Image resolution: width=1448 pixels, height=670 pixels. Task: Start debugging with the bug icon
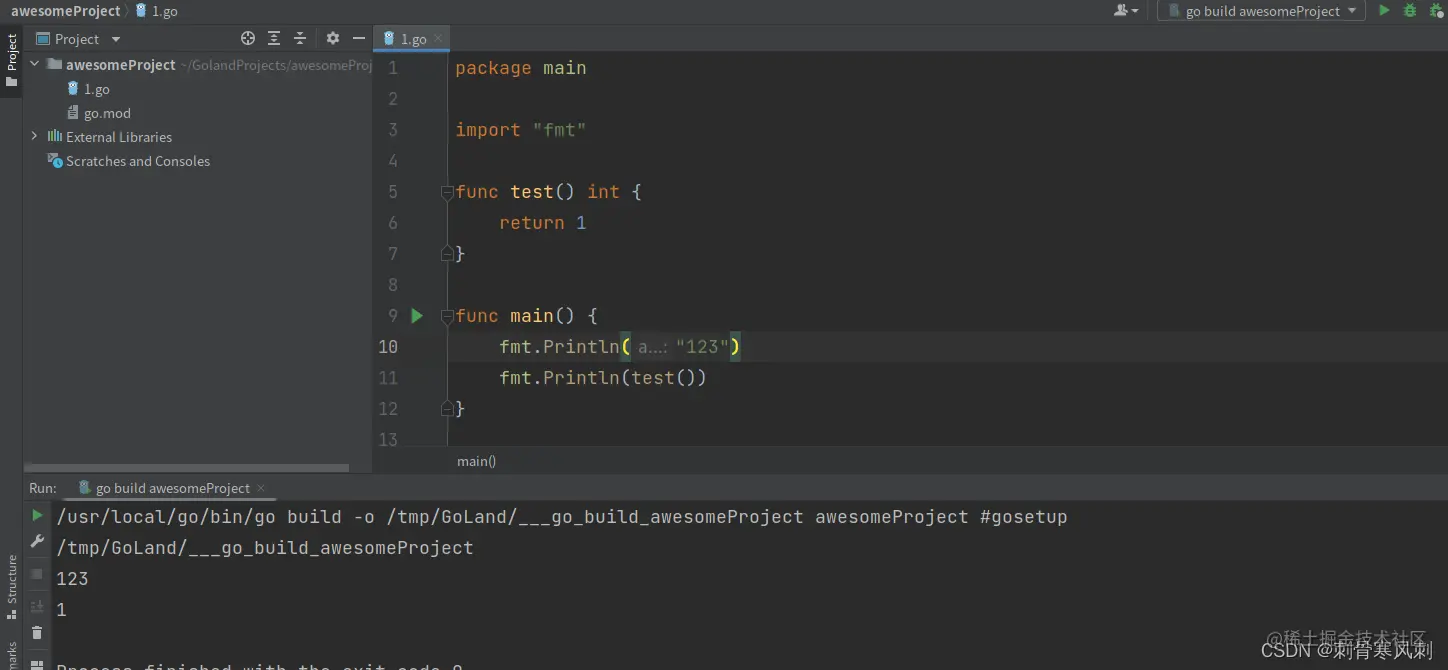coord(1410,10)
